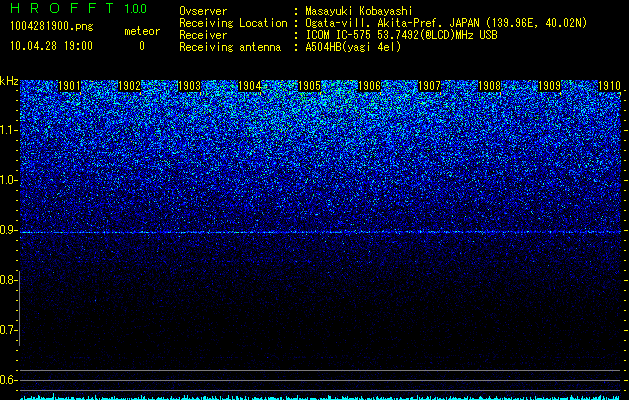
Task: Click the 0.7 kHz axis label
Action: [x=9, y=330]
